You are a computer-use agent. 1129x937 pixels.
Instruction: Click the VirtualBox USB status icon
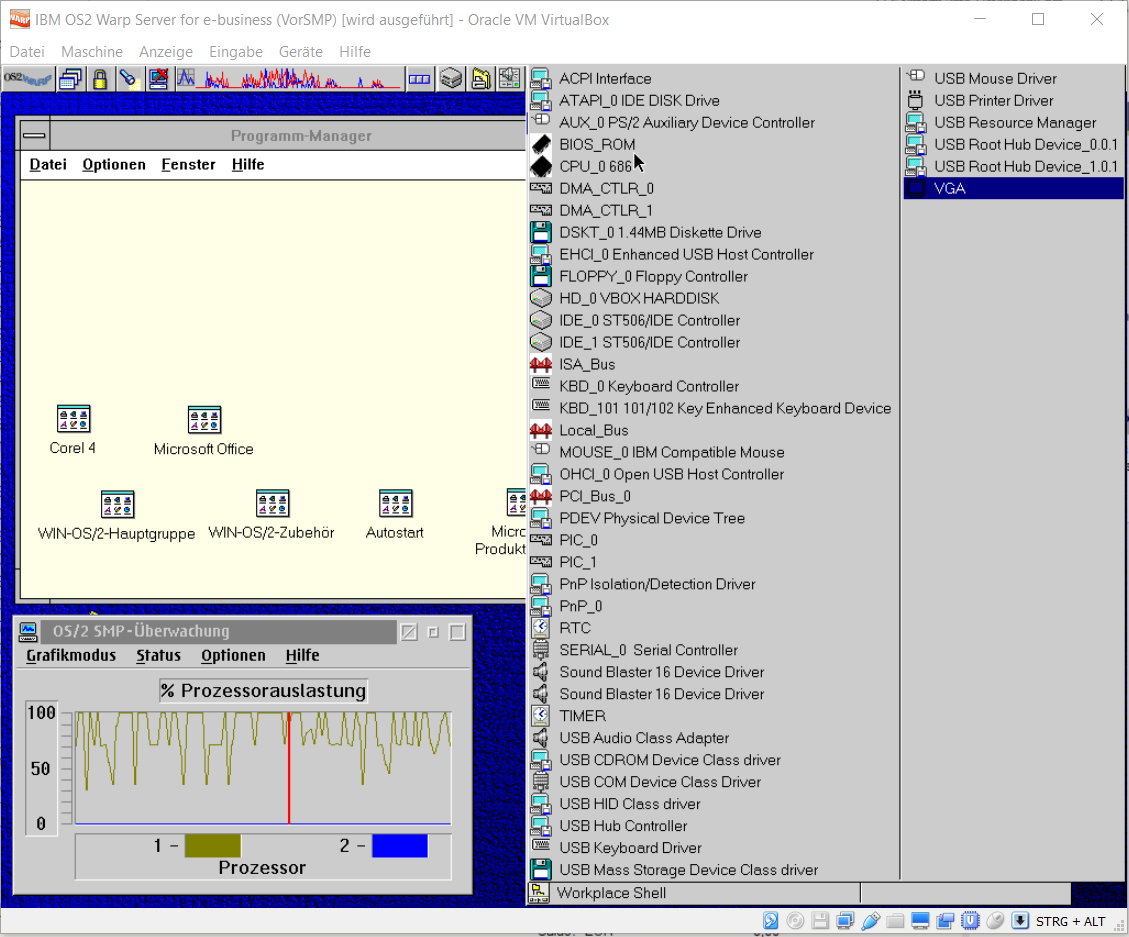pos(871,921)
